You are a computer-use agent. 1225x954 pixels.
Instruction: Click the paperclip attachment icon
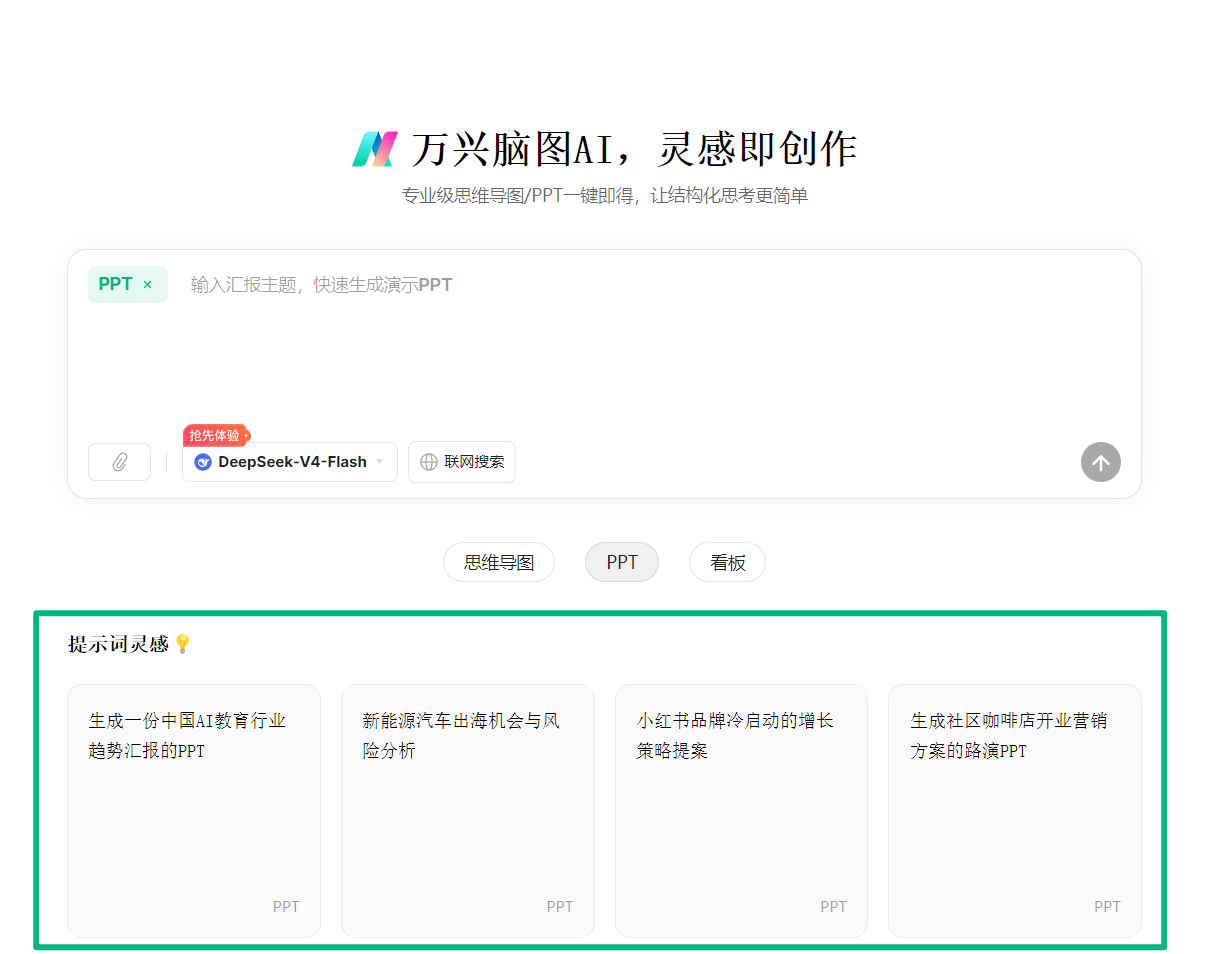click(120, 462)
